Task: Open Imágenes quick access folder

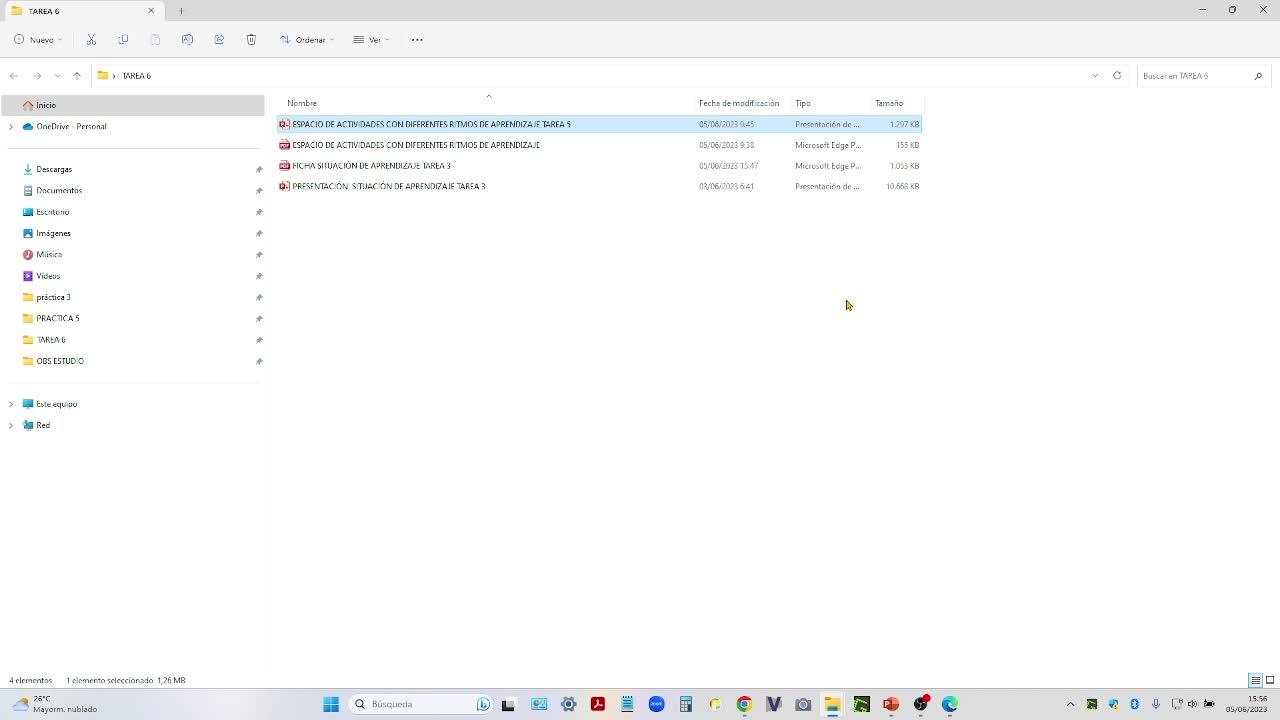Action: tap(53, 233)
